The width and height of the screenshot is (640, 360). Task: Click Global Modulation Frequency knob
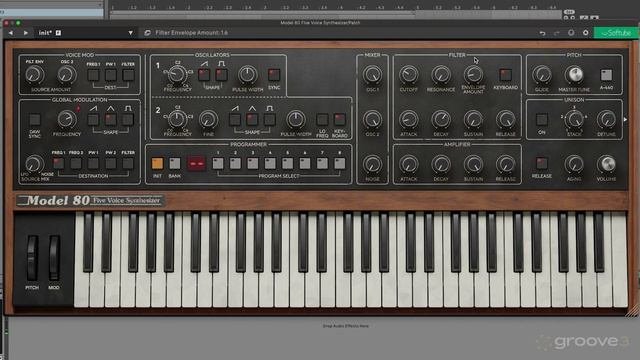67,119
